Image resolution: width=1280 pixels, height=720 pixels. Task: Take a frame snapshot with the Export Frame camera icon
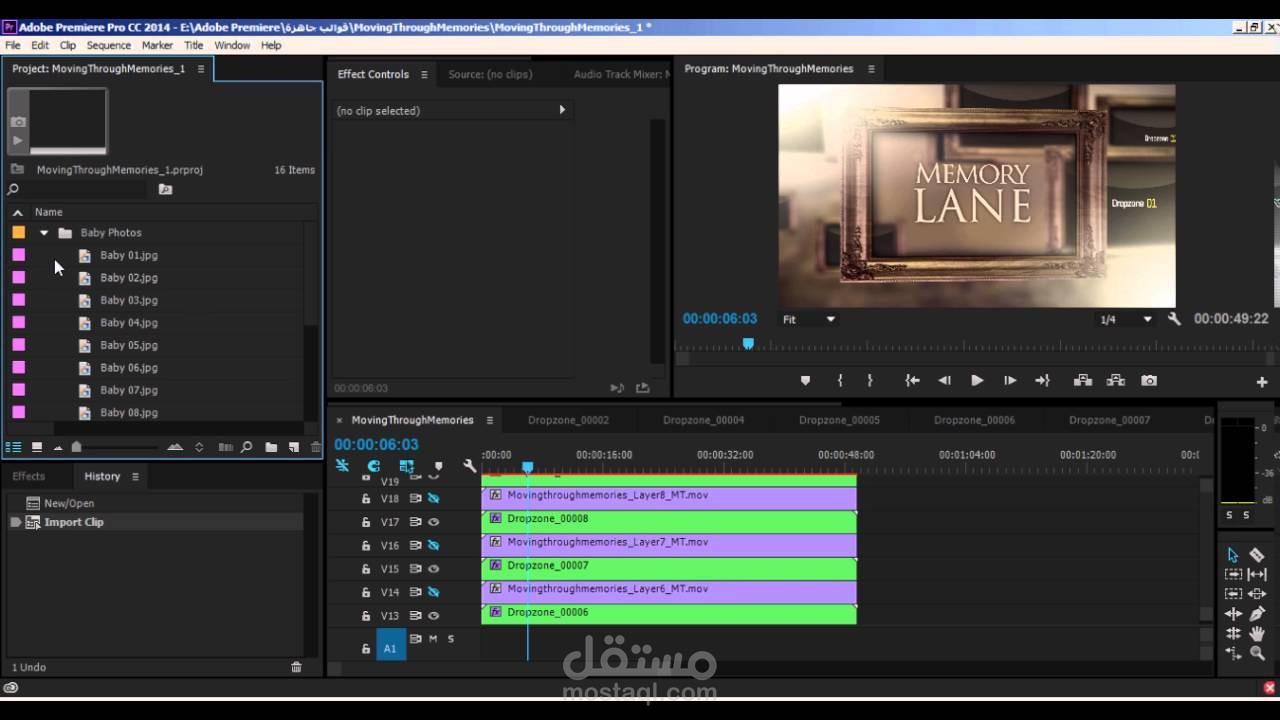[x=1148, y=380]
